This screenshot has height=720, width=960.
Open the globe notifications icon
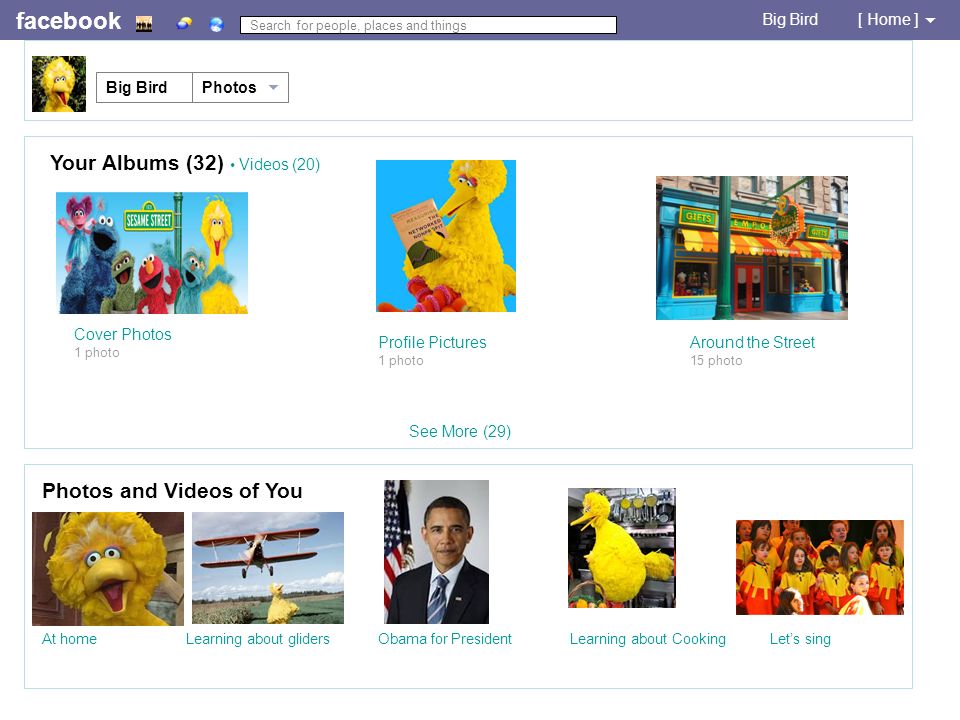click(x=216, y=24)
